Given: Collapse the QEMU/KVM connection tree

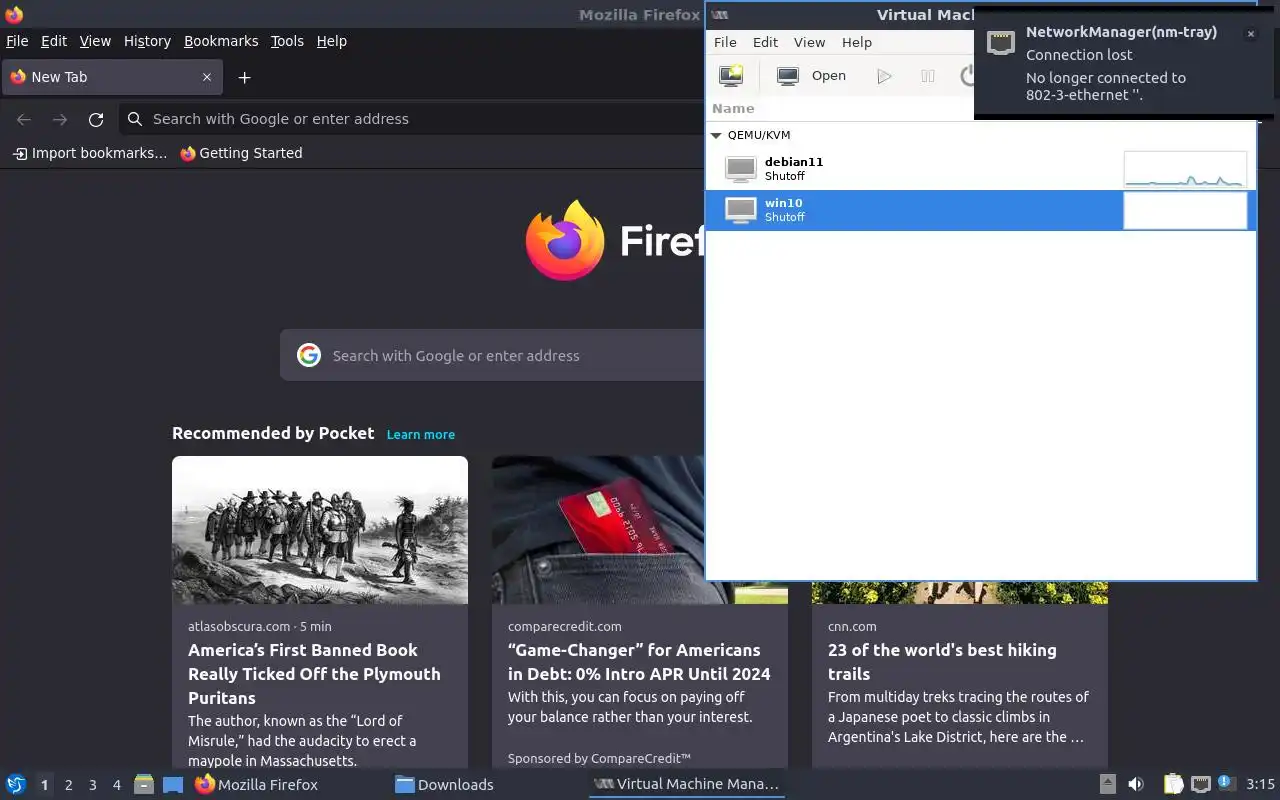Looking at the screenshot, I should tap(716, 135).
